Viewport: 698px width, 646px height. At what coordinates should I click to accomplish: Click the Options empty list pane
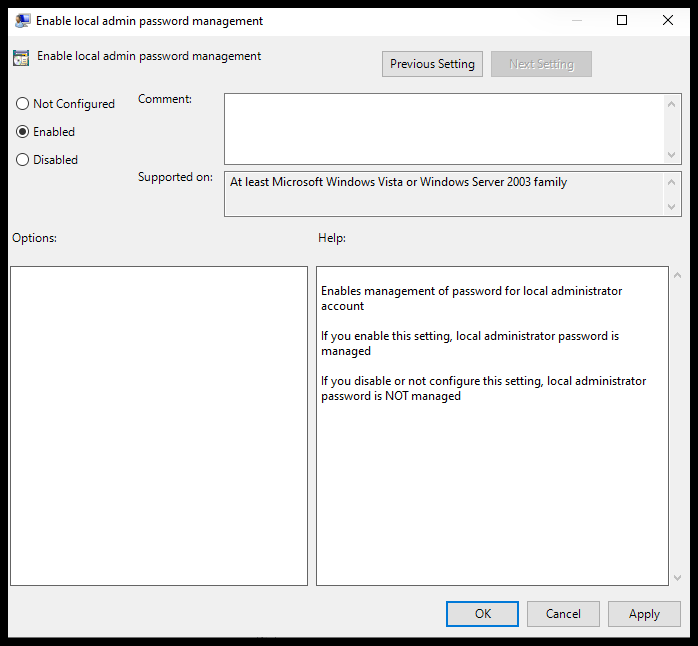tap(159, 426)
